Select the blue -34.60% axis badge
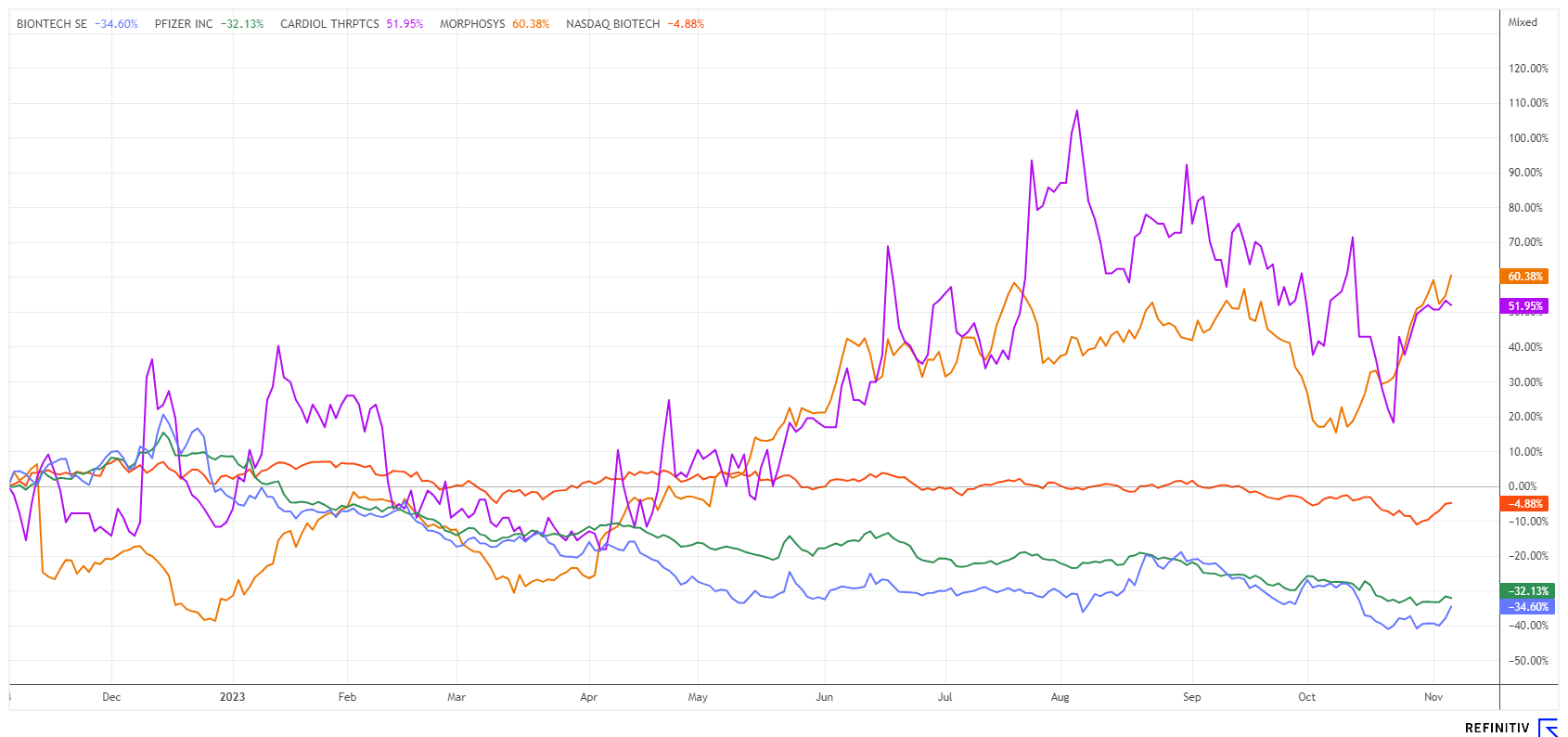 click(1524, 607)
